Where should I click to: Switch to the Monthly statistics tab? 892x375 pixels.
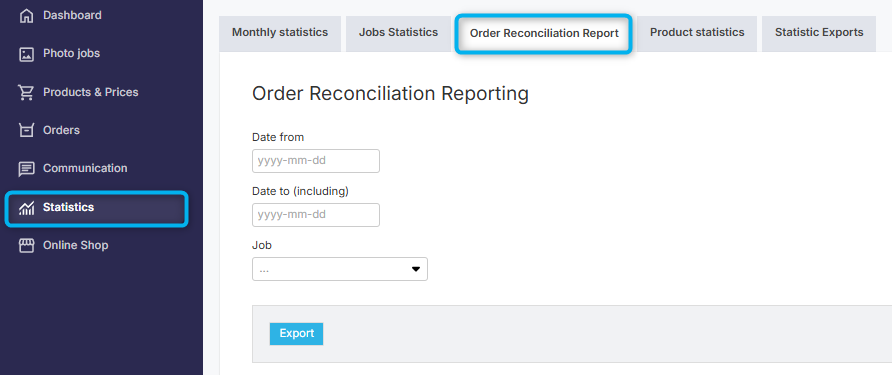[x=280, y=34]
